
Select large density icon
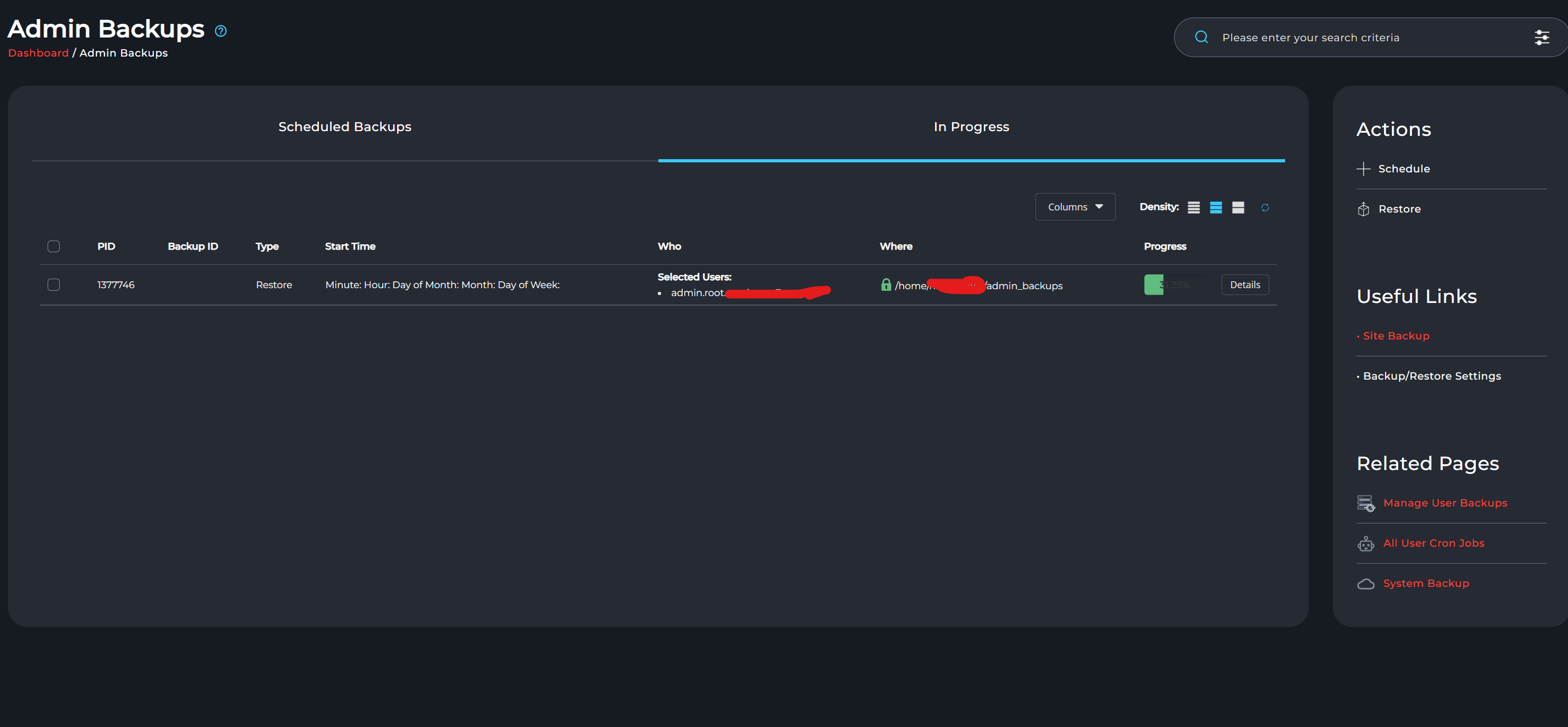click(1237, 207)
